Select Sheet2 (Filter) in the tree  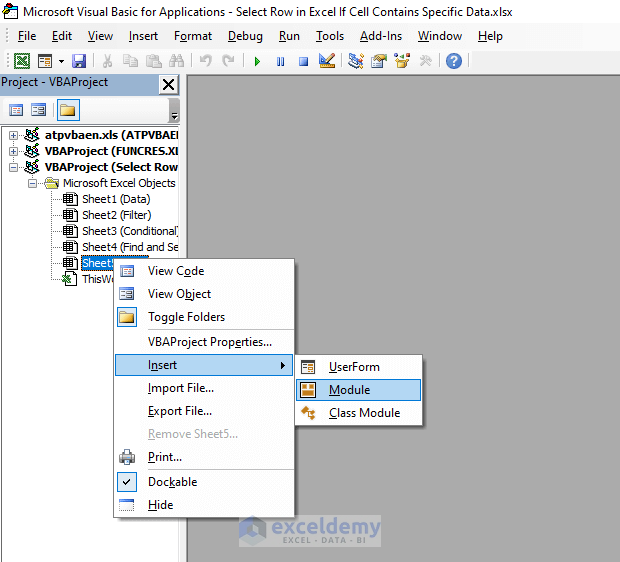[117, 215]
